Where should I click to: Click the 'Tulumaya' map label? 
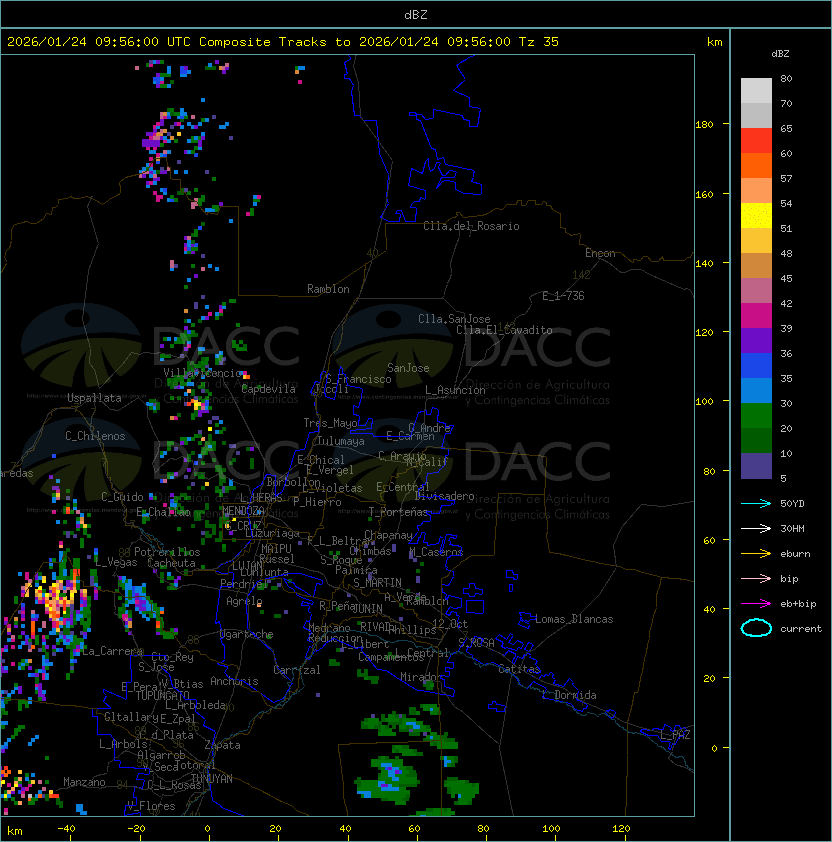341,441
